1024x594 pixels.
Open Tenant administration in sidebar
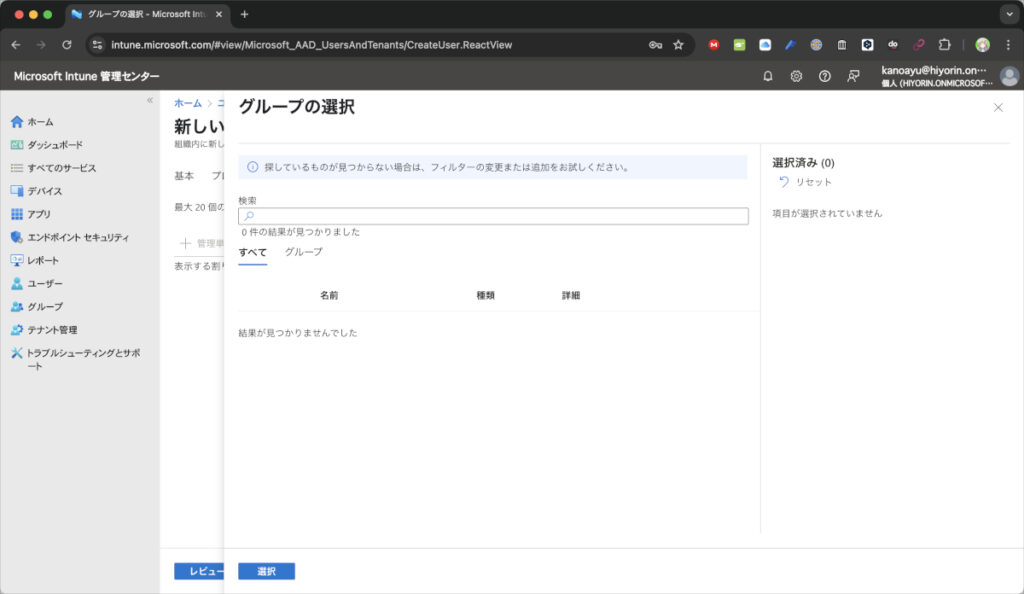pyautogui.click(x=44, y=330)
